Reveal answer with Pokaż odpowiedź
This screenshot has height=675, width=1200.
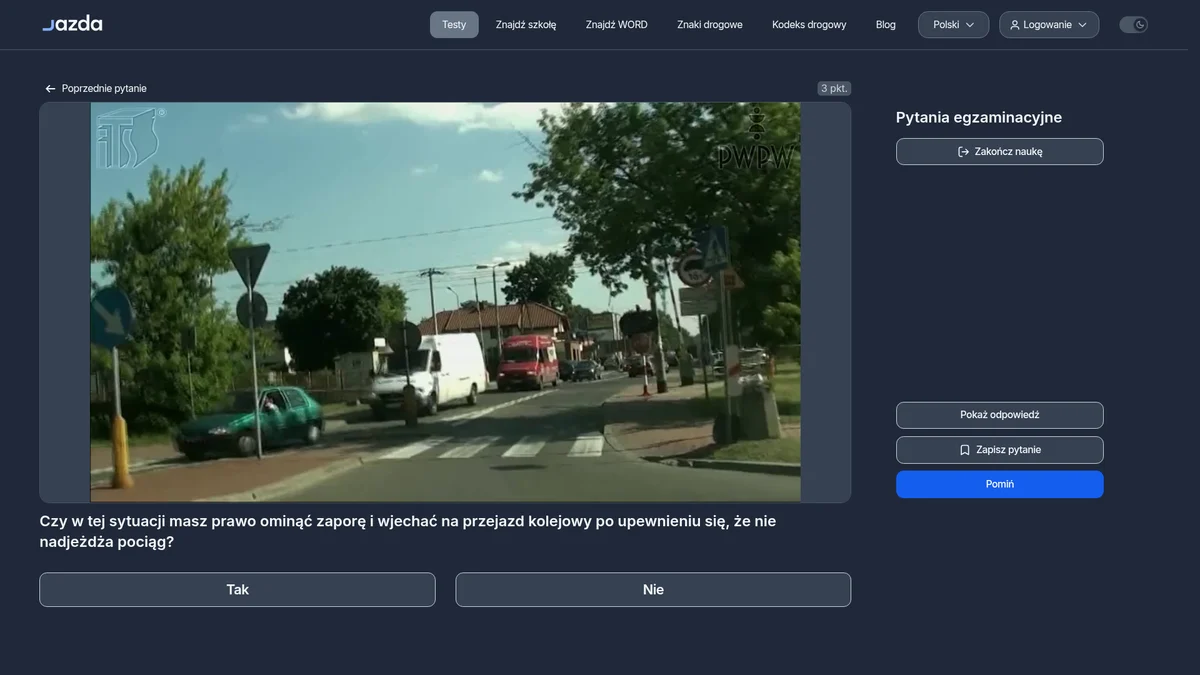click(x=1000, y=415)
